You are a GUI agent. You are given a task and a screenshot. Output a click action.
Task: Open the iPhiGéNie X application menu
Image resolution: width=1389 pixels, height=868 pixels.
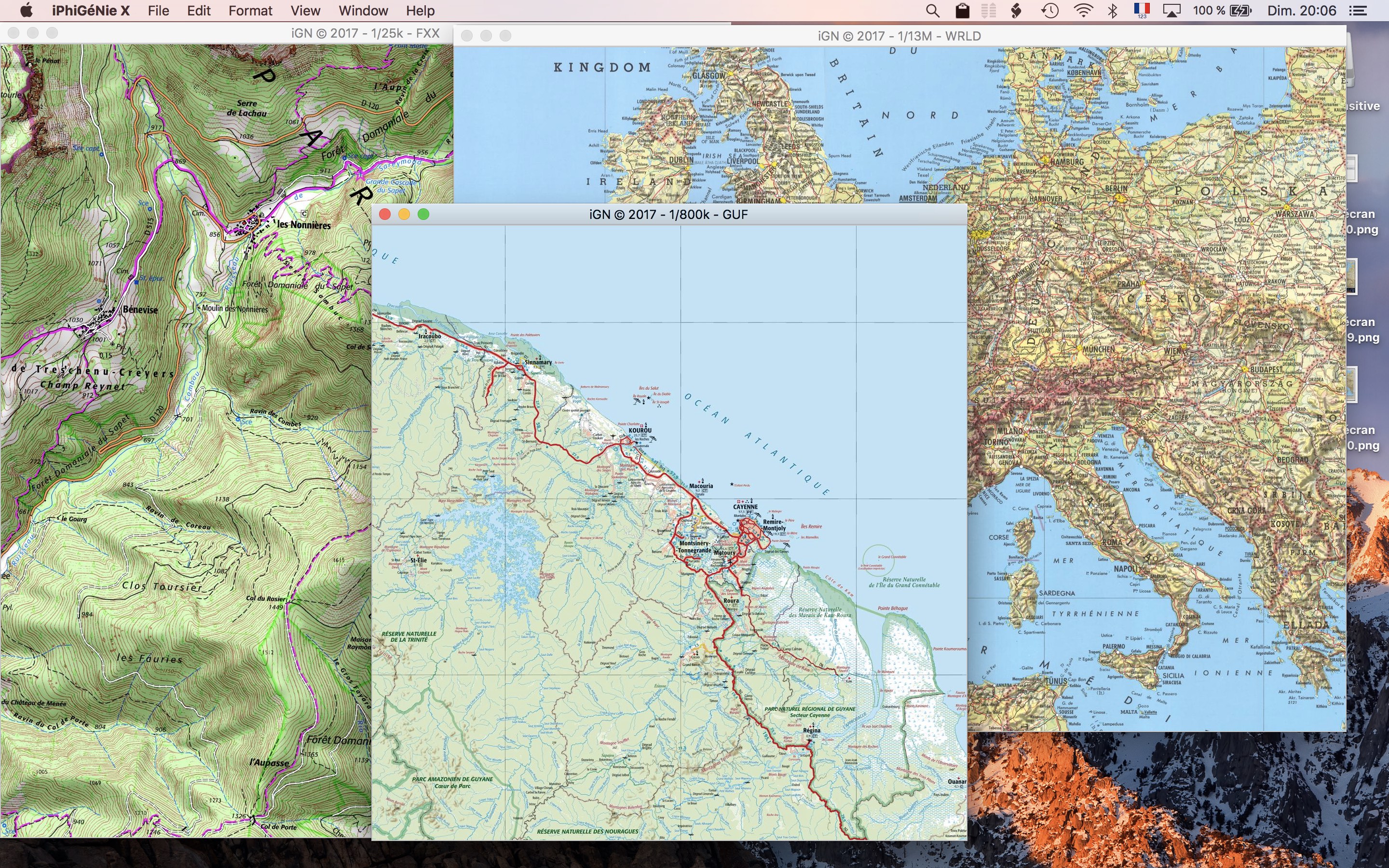click(91, 10)
